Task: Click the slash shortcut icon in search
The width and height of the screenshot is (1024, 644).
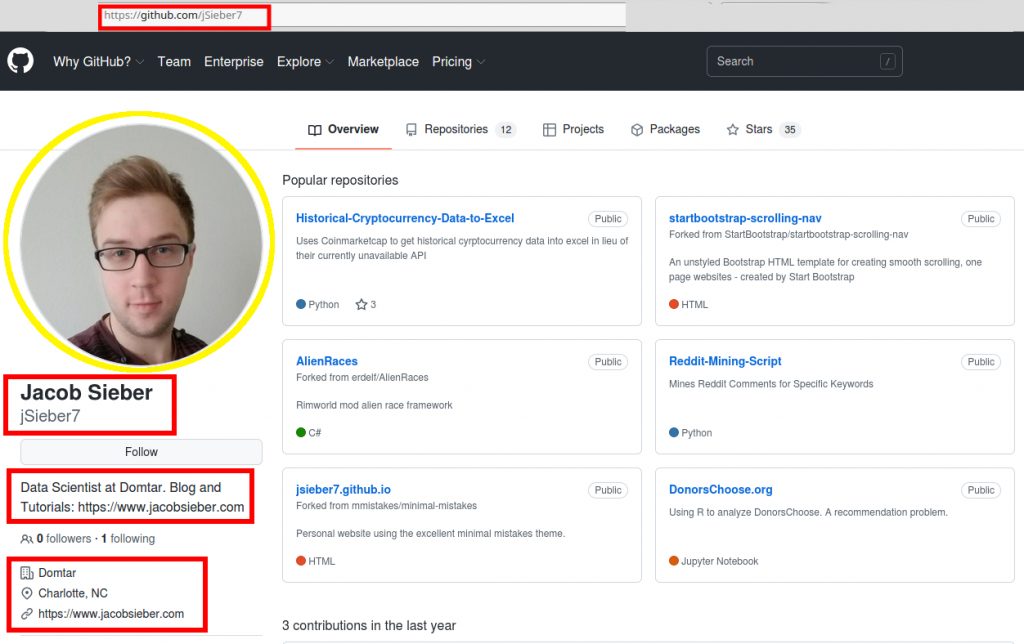Action: click(887, 61)
